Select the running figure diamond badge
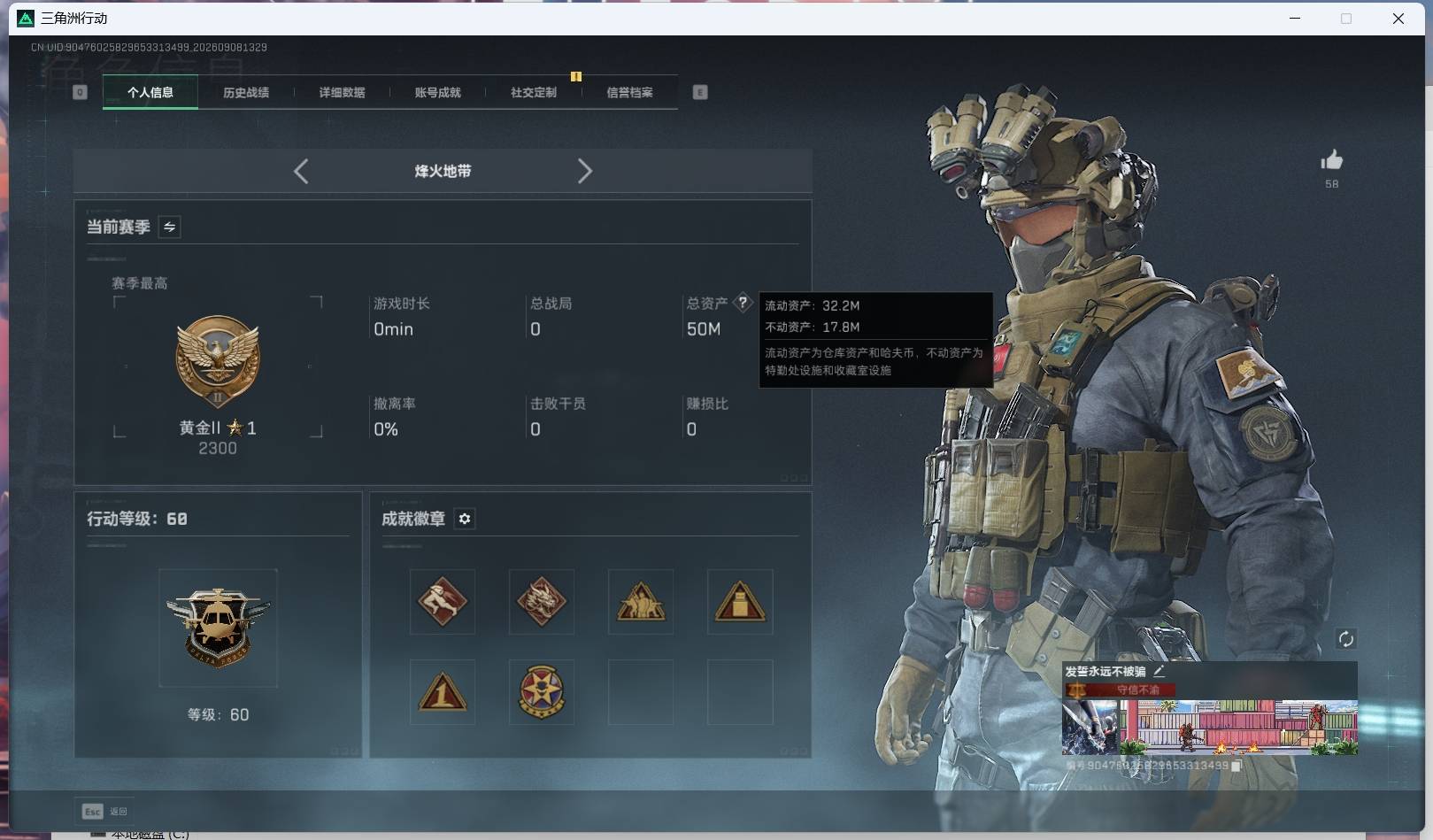The height and width of the screenshot is (840, 1433). pyautogui.click(x=443, y=602)
